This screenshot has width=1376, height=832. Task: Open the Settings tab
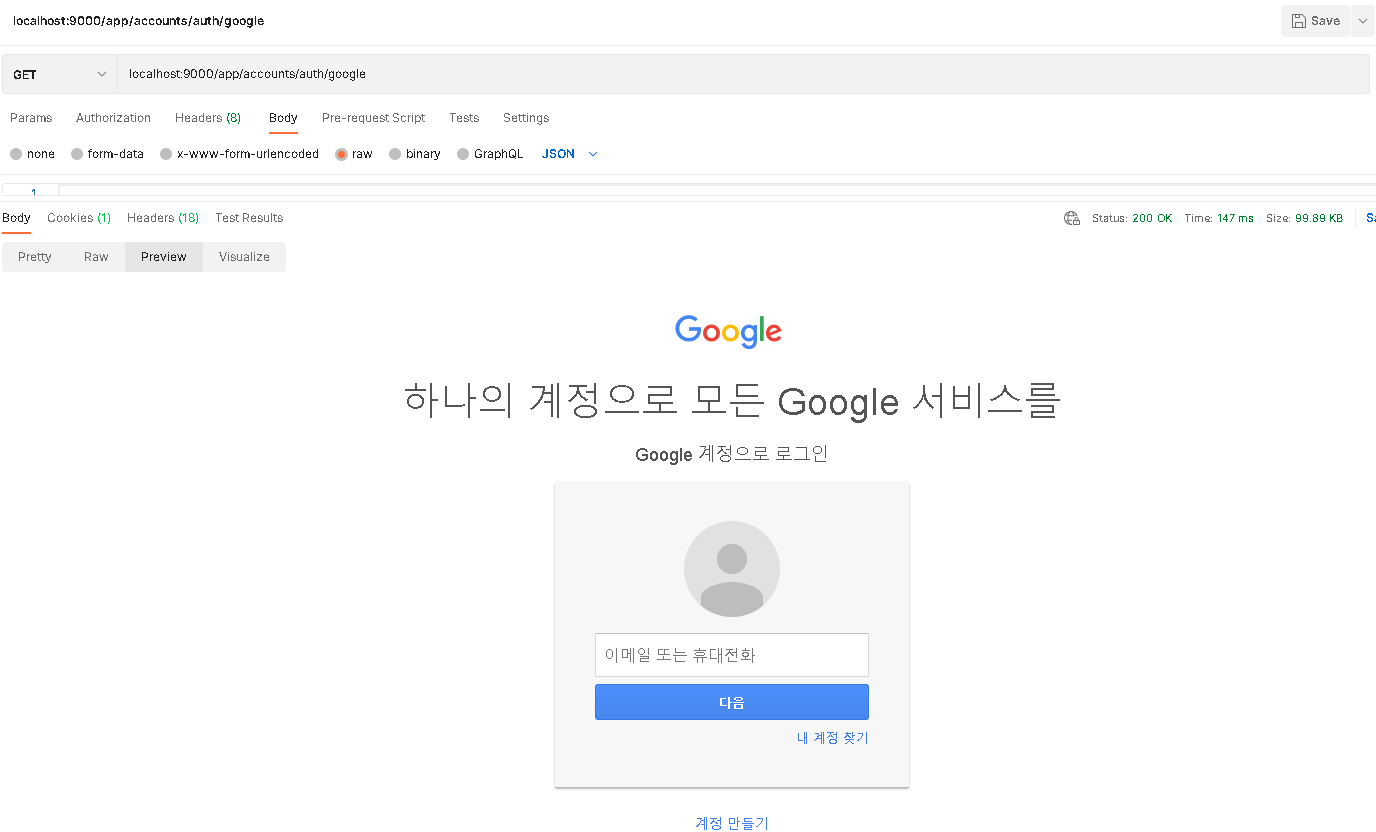pyautogui.click(x=526, y=118)
